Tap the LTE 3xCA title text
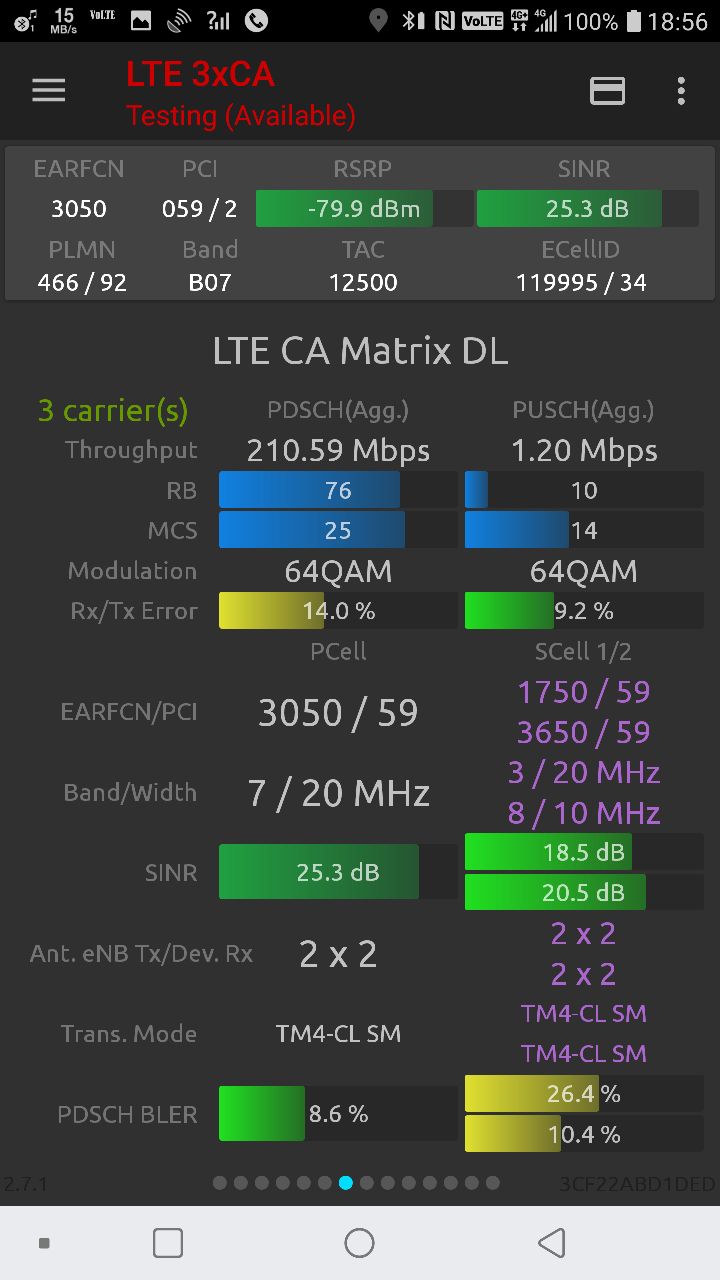Screen dimensions: 720x1280 200,74
